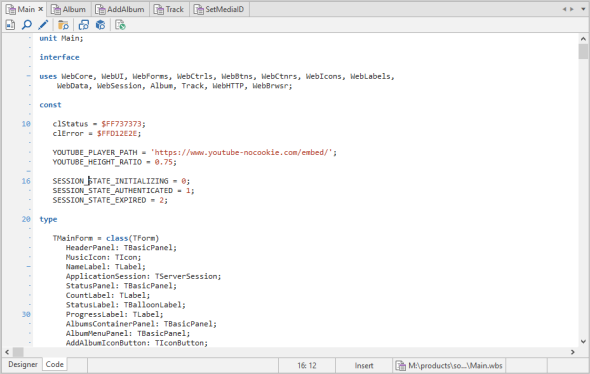Open the magnifier search tool in the toolbar

click(x=27, y=25)
